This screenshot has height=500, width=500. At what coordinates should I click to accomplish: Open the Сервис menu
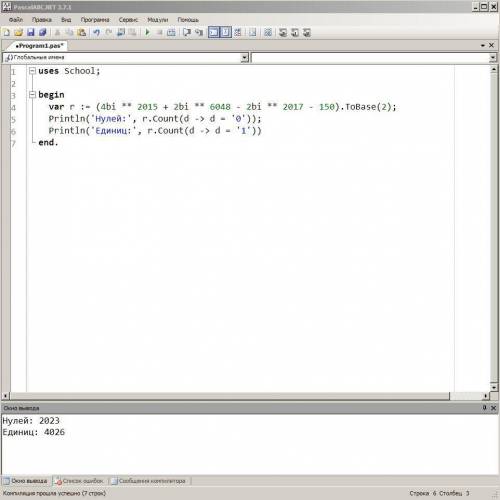point(128,20)
